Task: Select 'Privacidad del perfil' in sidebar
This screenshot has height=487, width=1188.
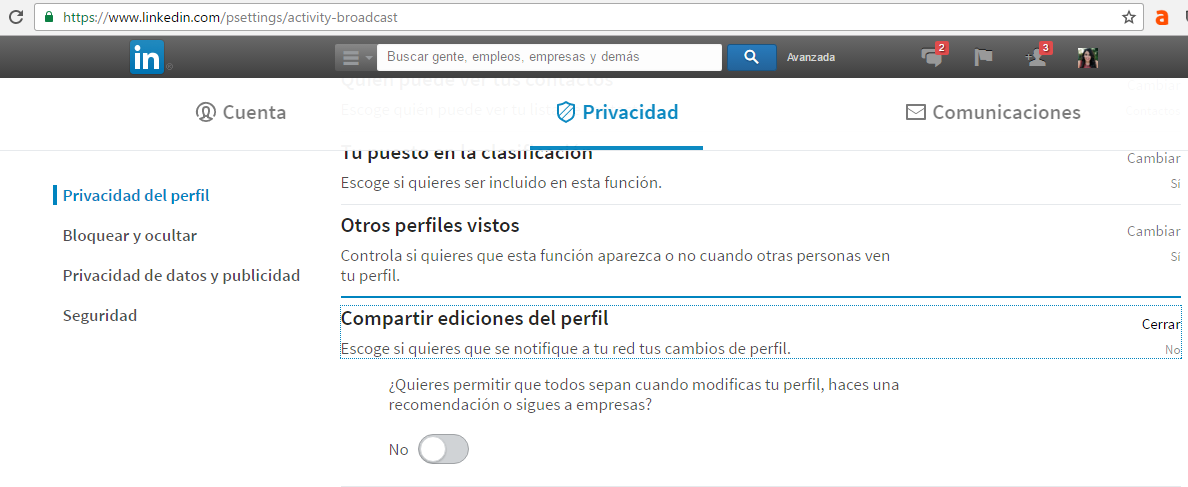Action: (136, 195)
